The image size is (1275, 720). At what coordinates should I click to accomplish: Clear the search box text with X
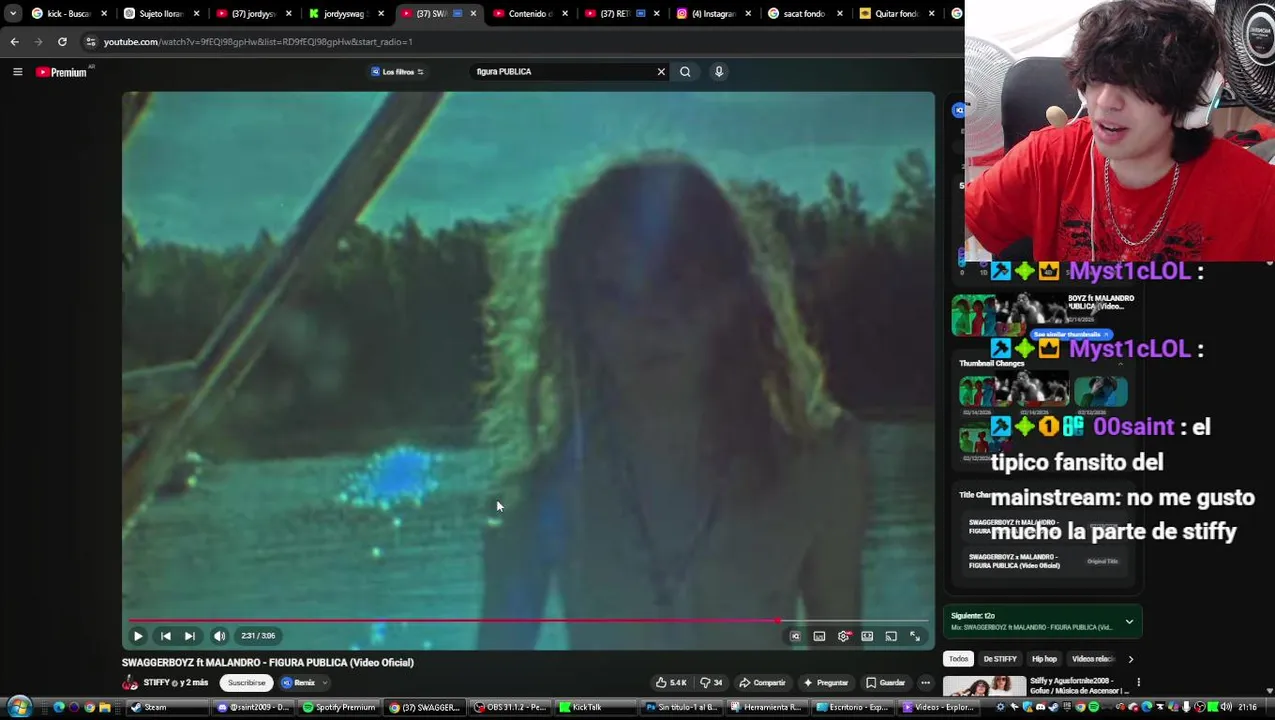click(x=661, y=72)
